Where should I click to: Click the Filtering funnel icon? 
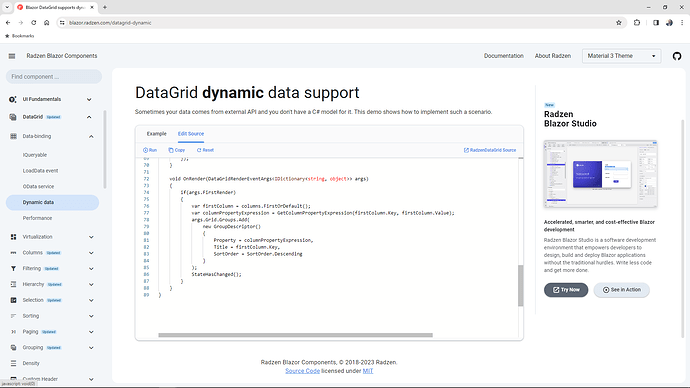point(13,268)
